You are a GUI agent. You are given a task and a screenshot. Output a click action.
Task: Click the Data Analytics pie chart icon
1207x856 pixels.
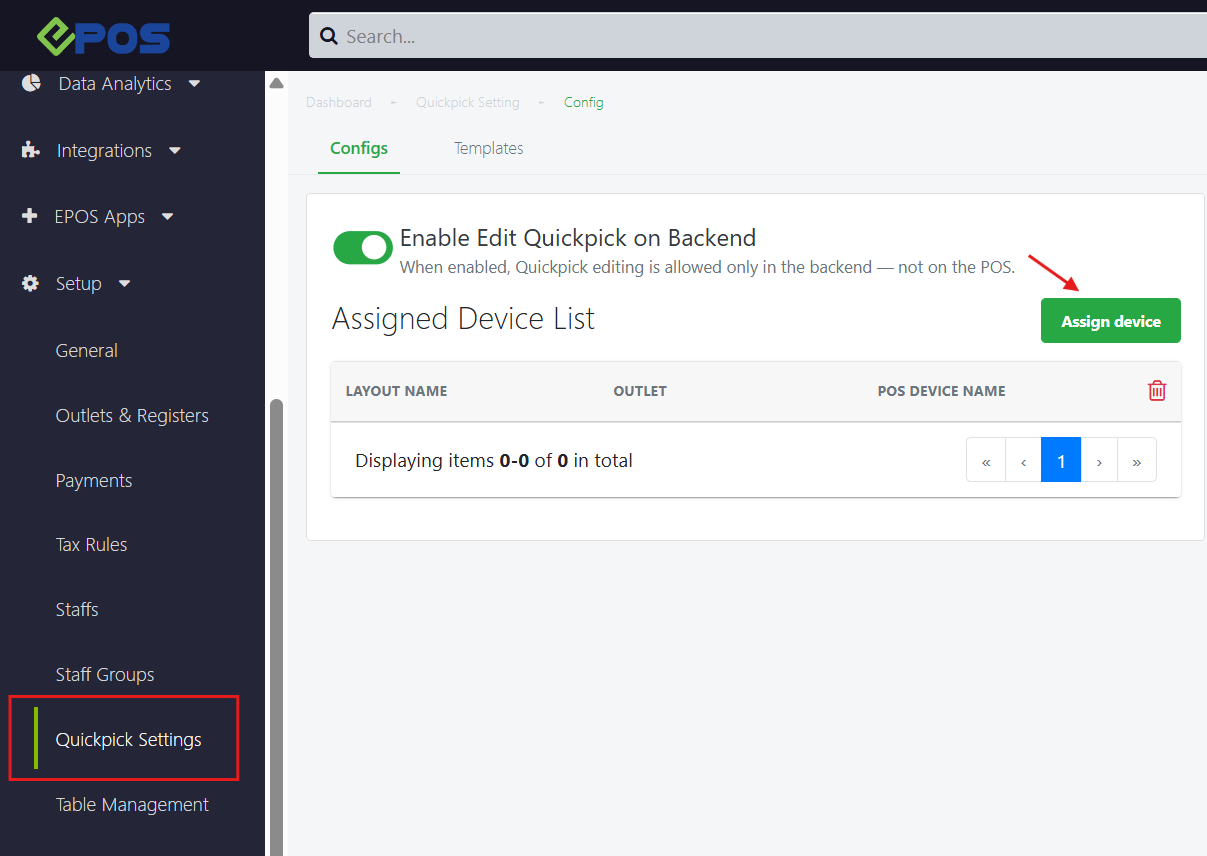pos(31,83)
